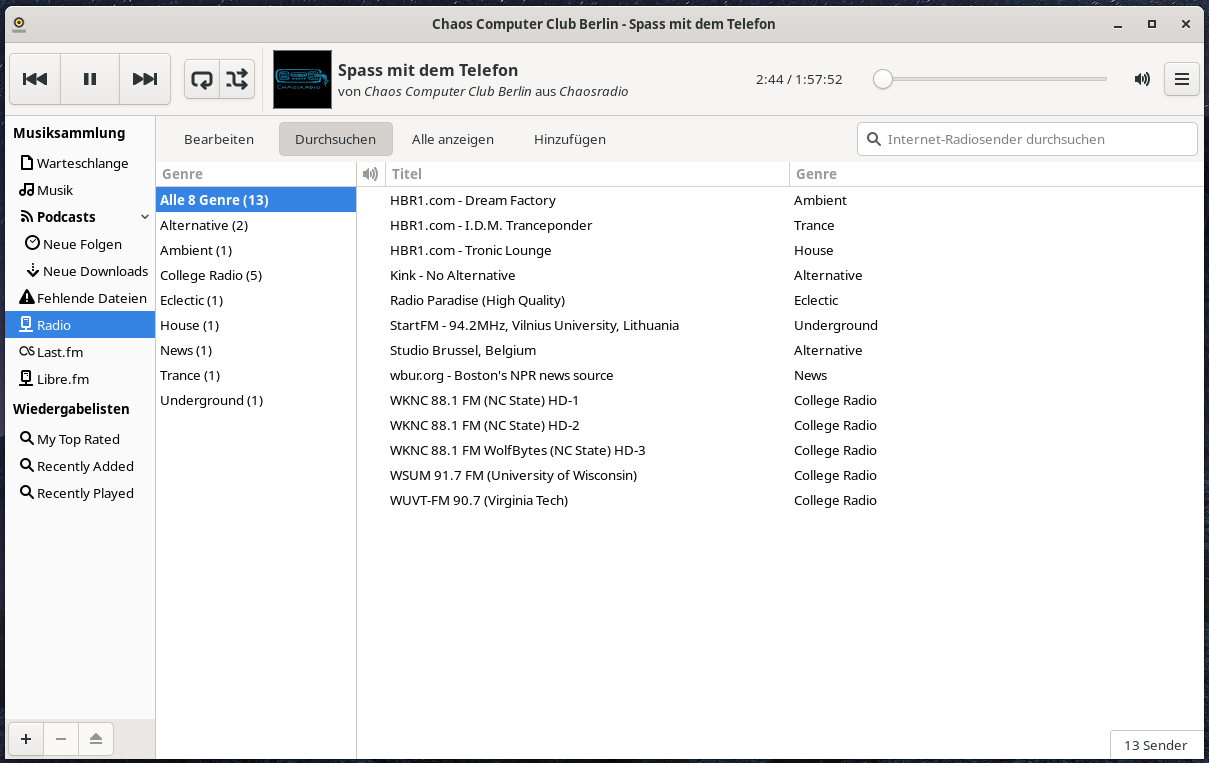Viewport: 1209px width, 763px height.
Task: Sort stations by Titel column header
Action: tap(586, 174)
